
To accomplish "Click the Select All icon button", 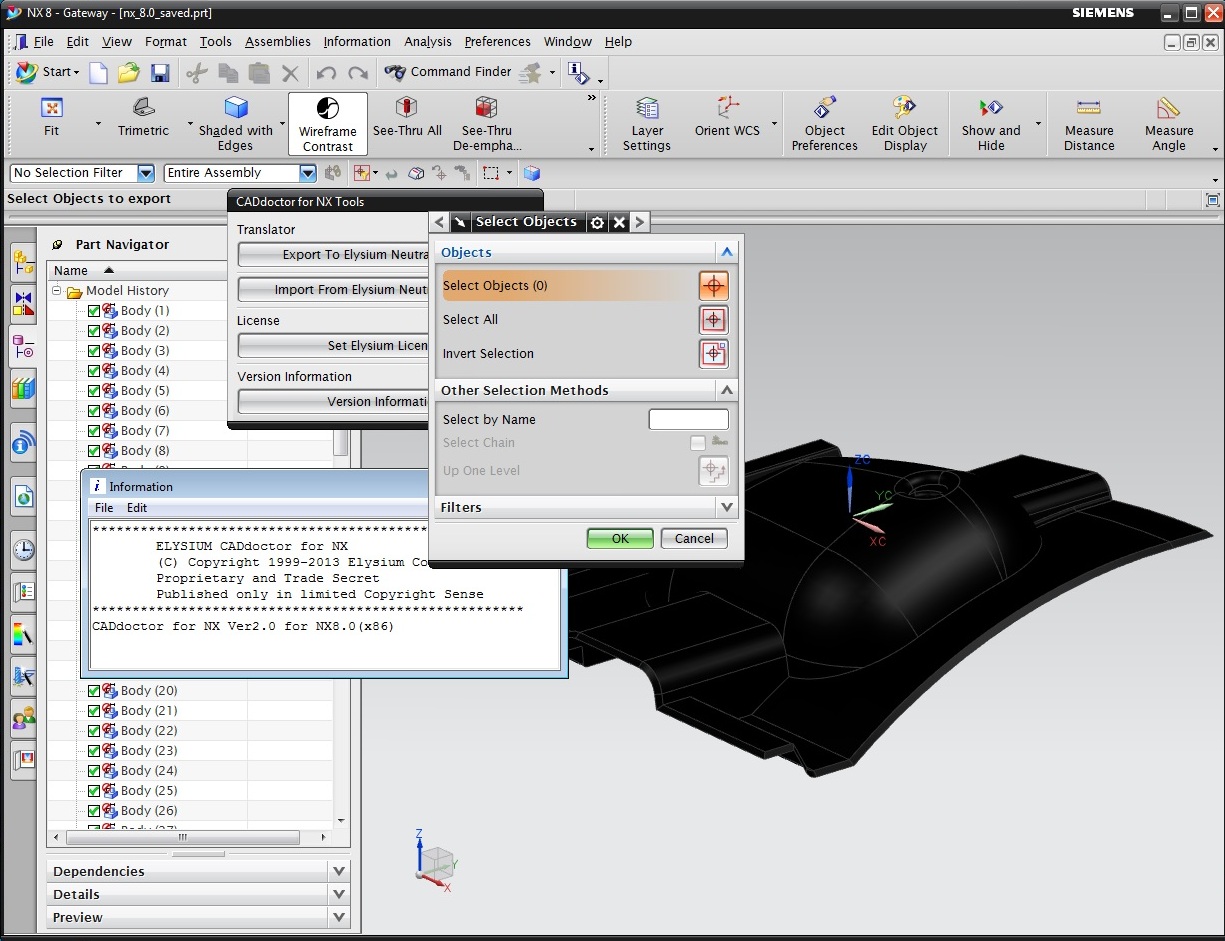I will pyautogui.click(x=713, y=320).
